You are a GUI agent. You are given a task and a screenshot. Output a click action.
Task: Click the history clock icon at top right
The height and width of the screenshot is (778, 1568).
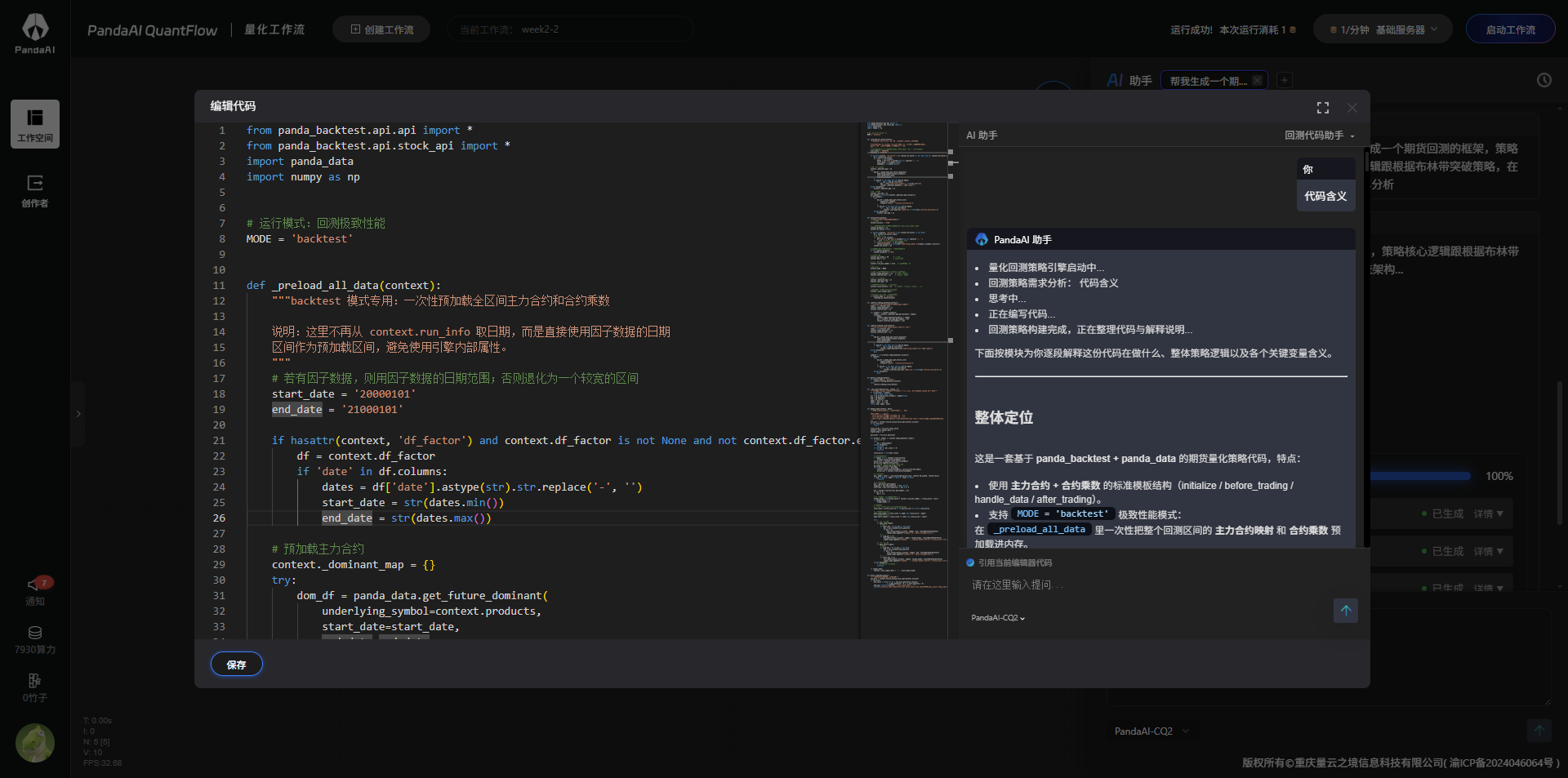(1543, 80)
